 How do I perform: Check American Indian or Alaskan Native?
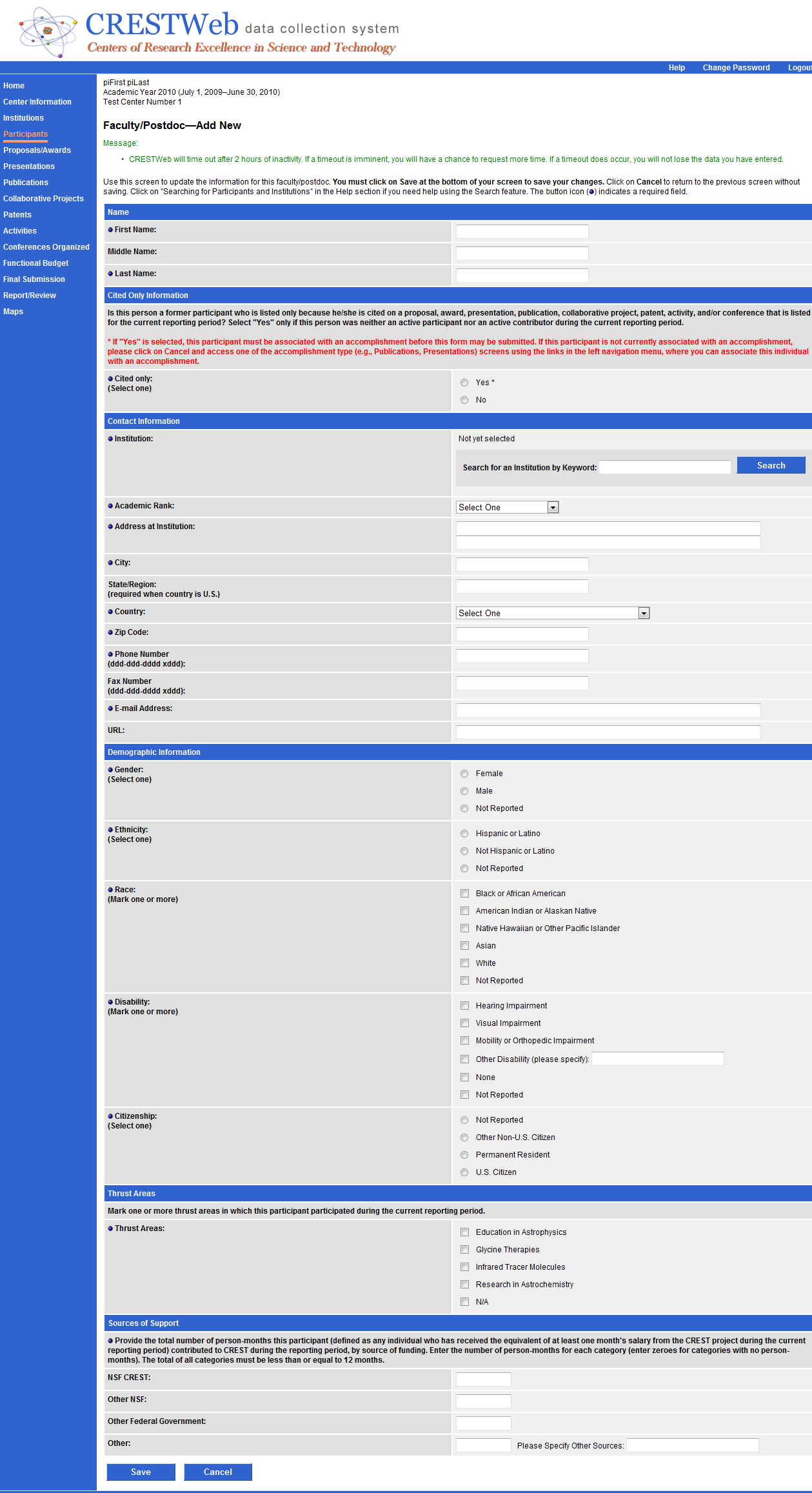click(x=464, y=911)
